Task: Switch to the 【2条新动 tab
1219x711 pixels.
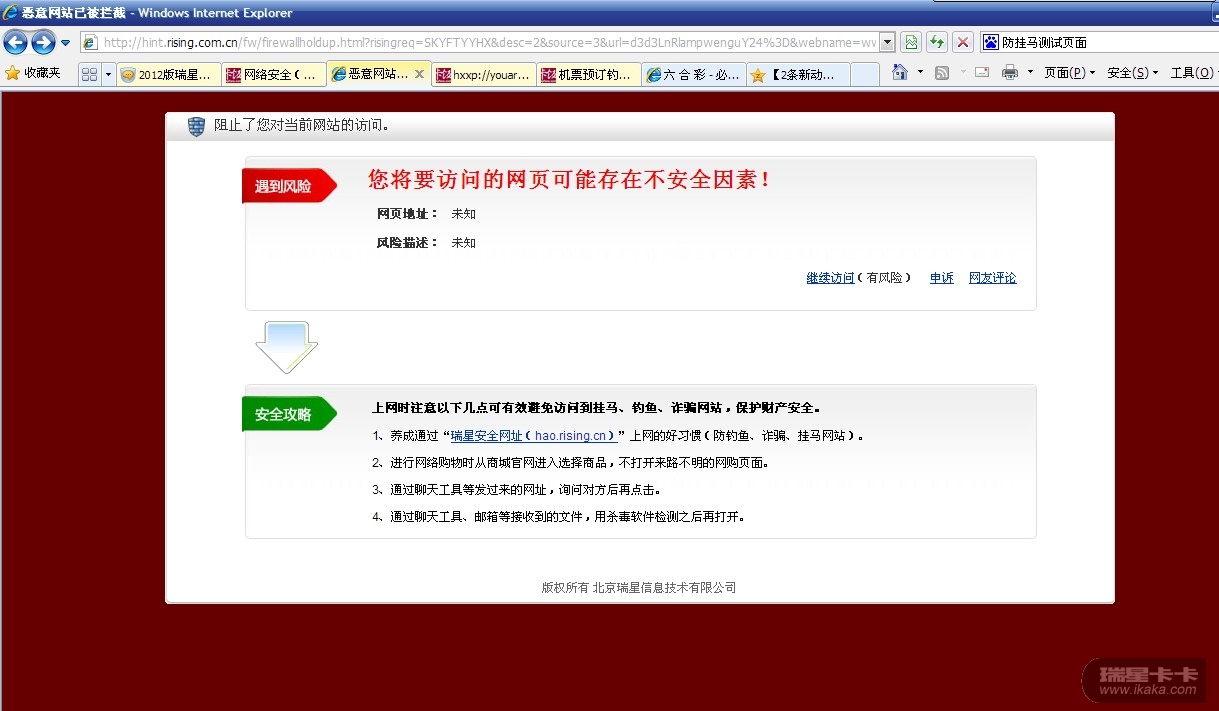Action: coord(798,74)
